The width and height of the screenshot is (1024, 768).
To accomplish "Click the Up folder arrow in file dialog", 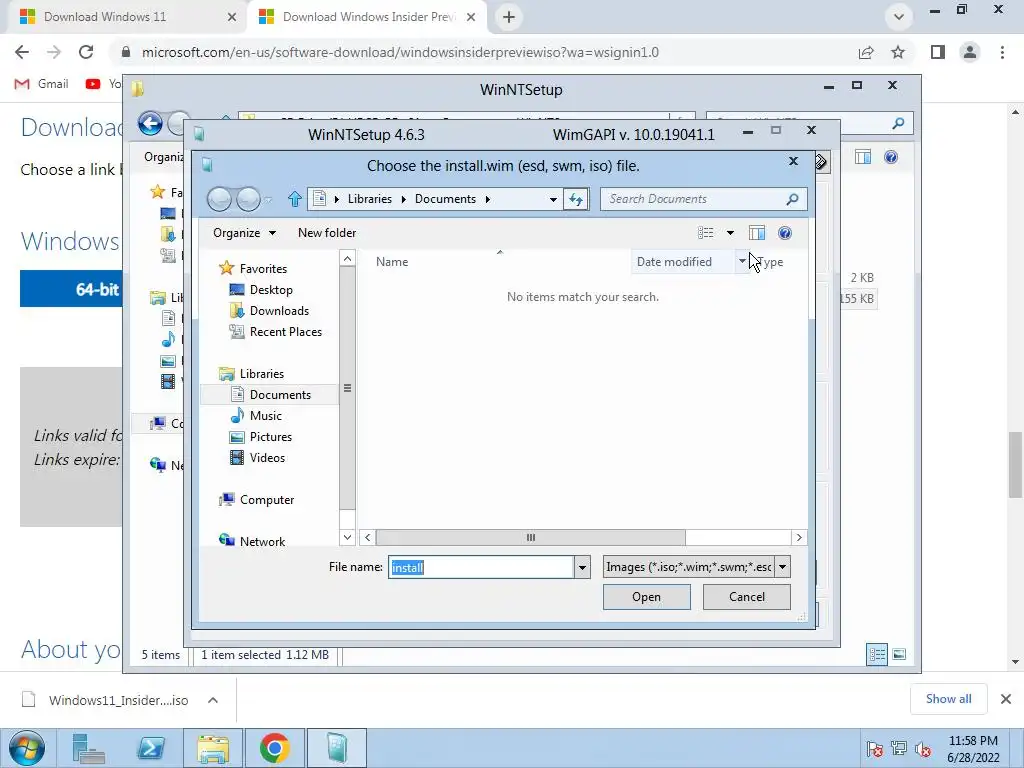I will point(295,199).
